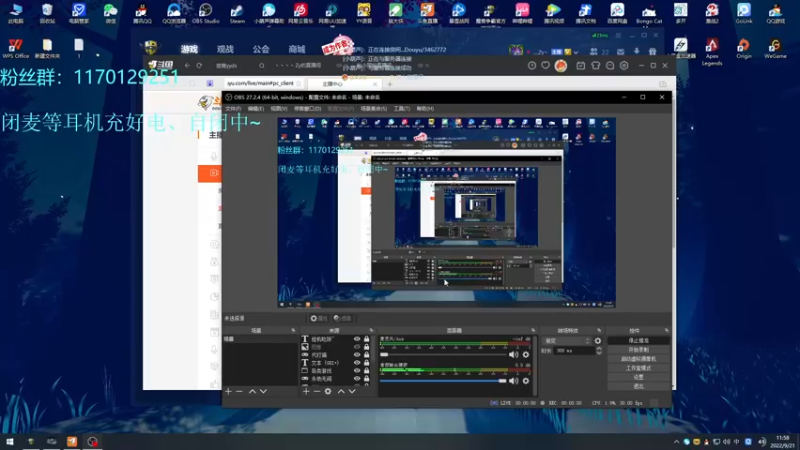
Task: Pop out the Audio Mixer dock icon
Action: click(x=533, y=331)
